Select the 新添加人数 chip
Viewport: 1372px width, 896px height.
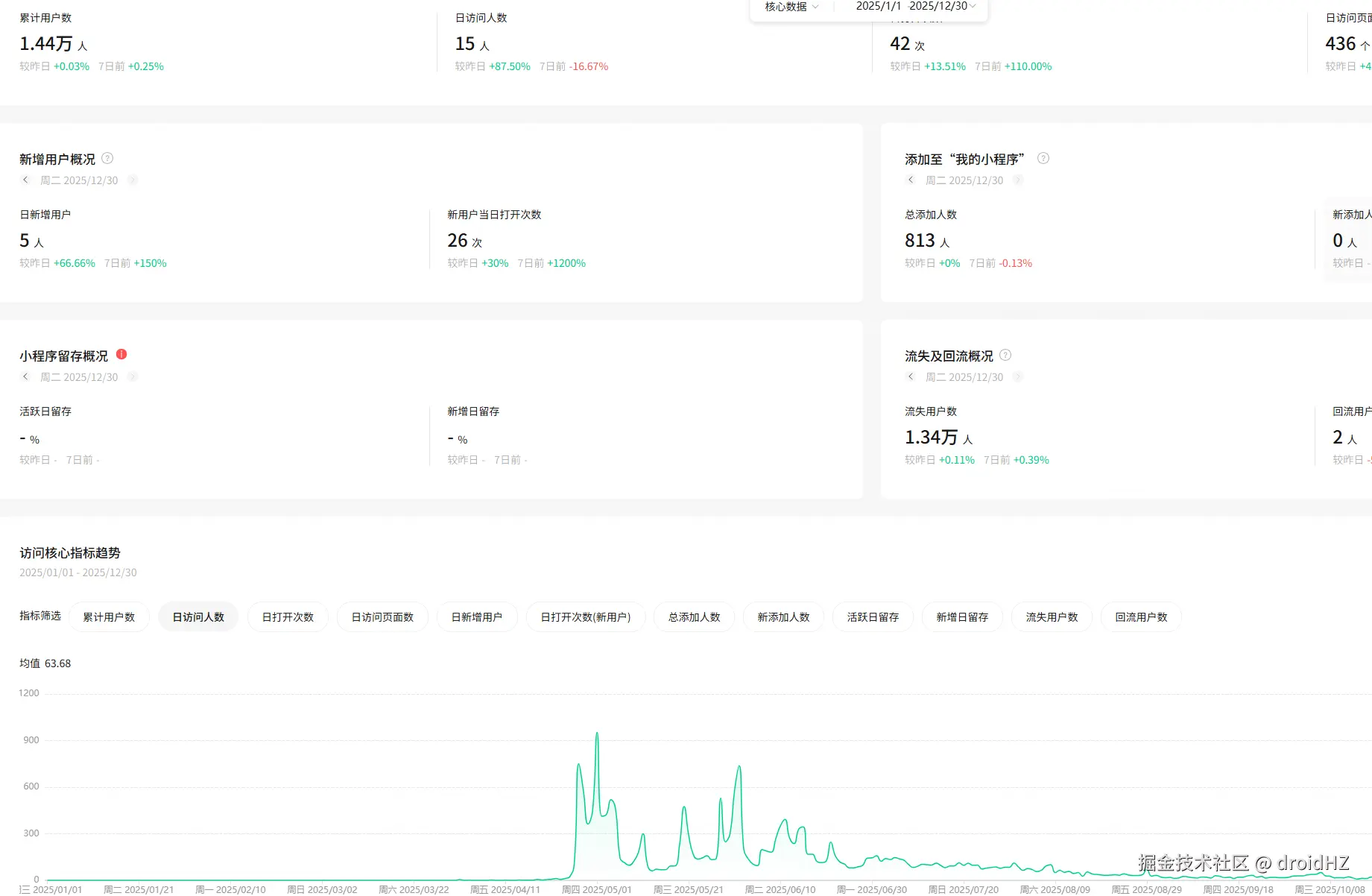pos(783,617)
